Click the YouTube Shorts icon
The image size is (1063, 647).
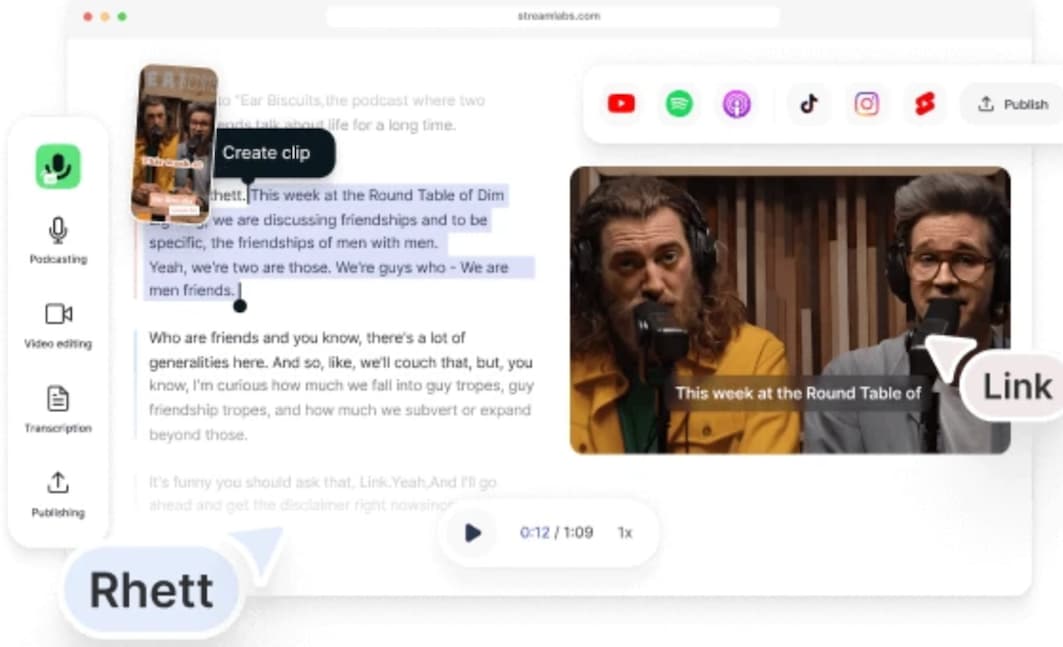pyautogui.click(x=924, y=104)
